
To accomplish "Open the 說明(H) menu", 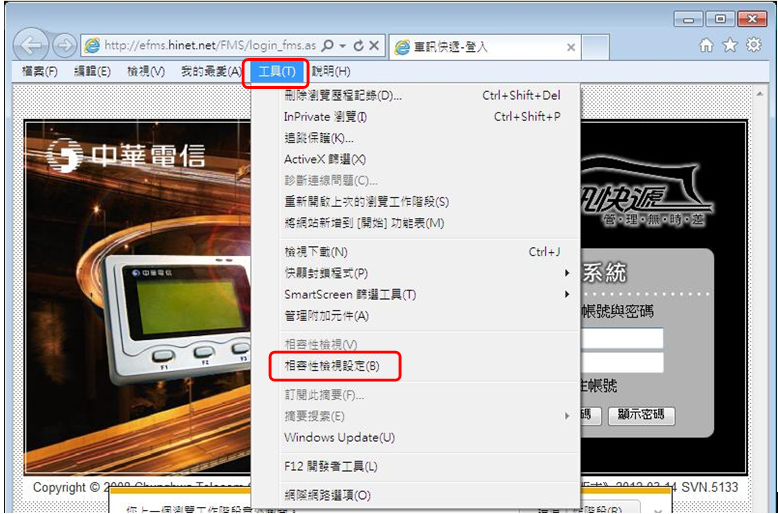I will coord(330,72).
